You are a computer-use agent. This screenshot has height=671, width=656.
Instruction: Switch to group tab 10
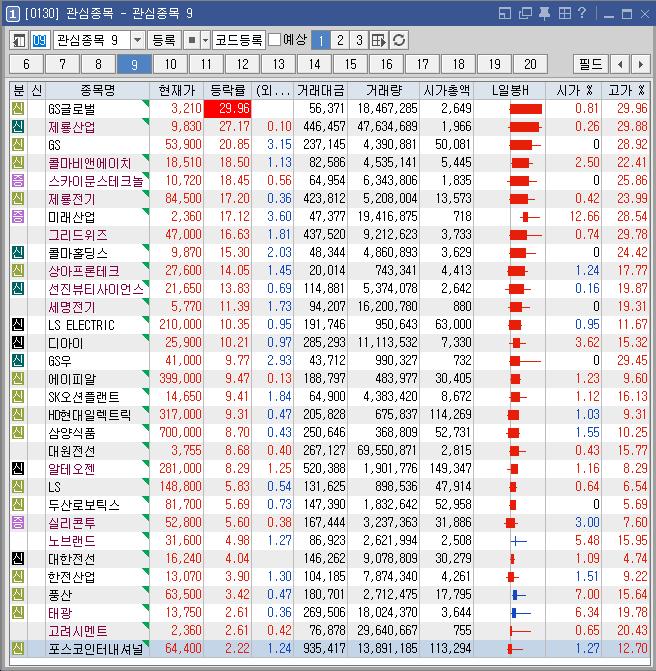click(170, 64)
